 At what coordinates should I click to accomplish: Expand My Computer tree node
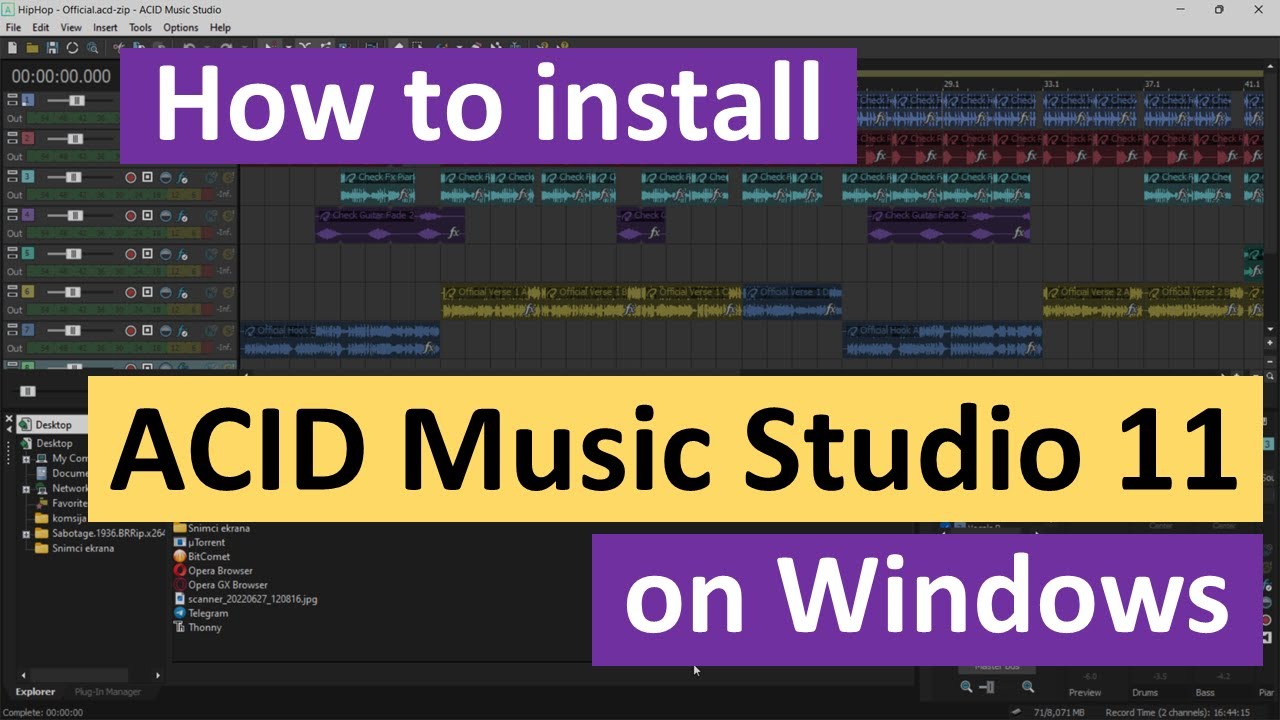(x=27, y=459)
